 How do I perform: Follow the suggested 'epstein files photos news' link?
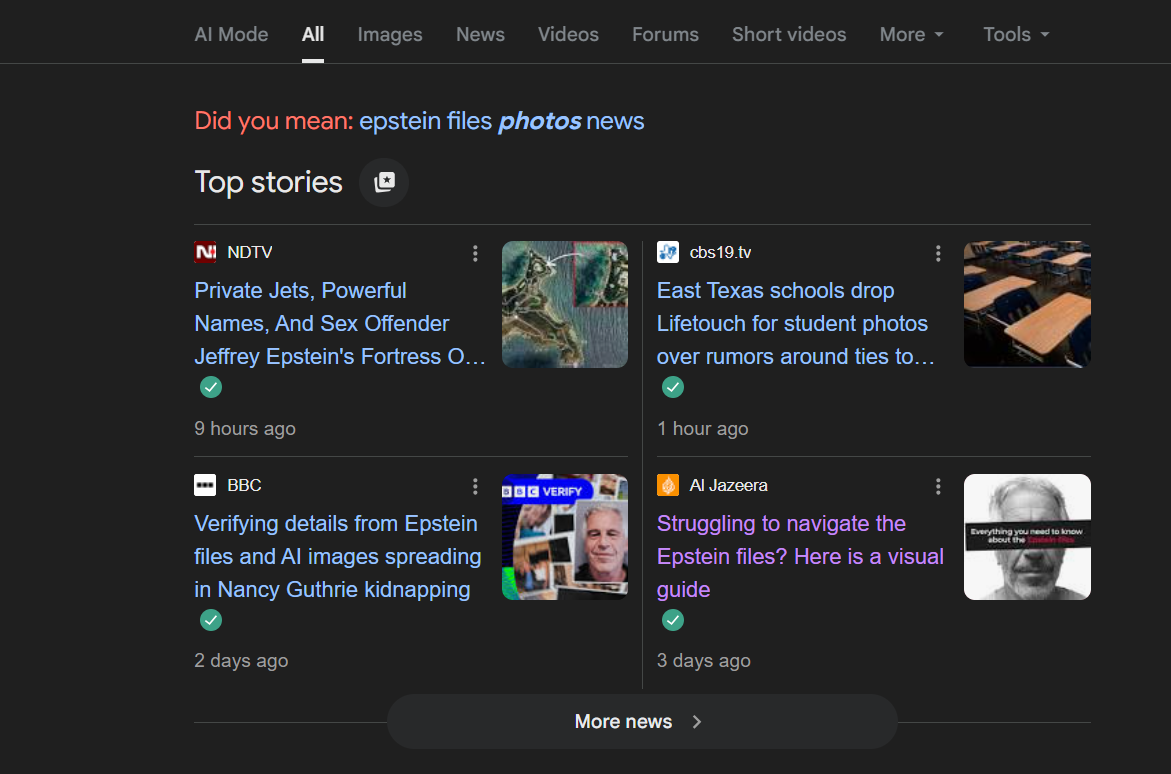(x=501, y=121)
